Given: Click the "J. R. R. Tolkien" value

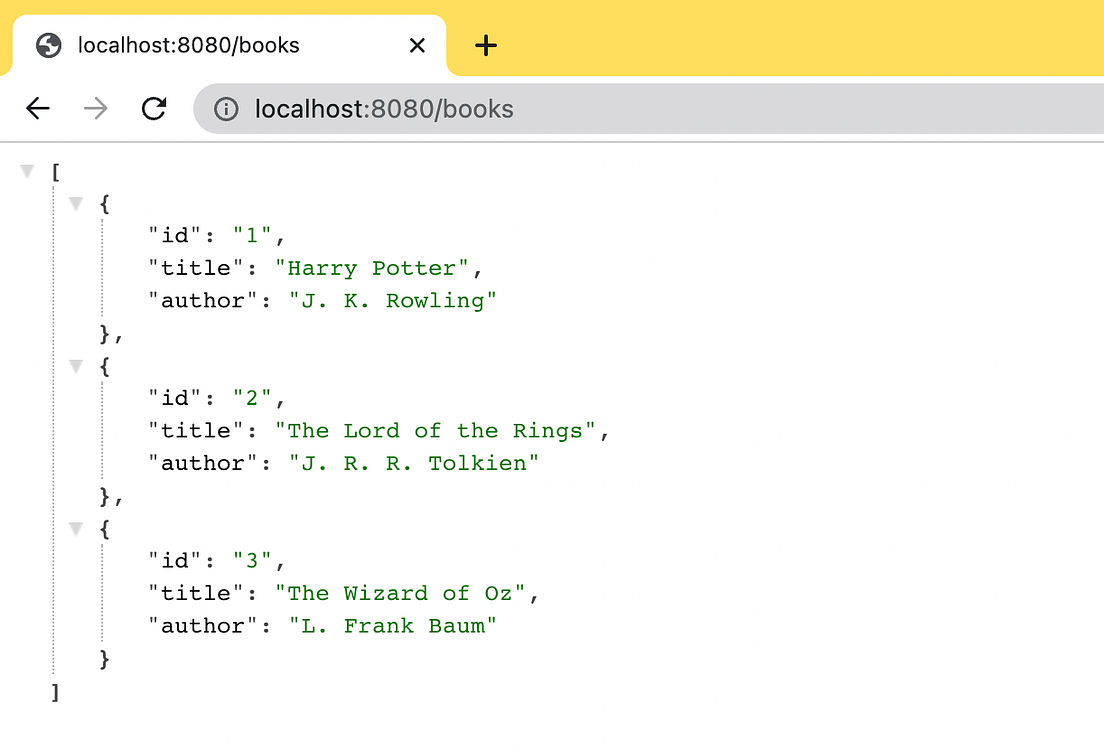Looking at the screenshot, I should pos(413,462).
